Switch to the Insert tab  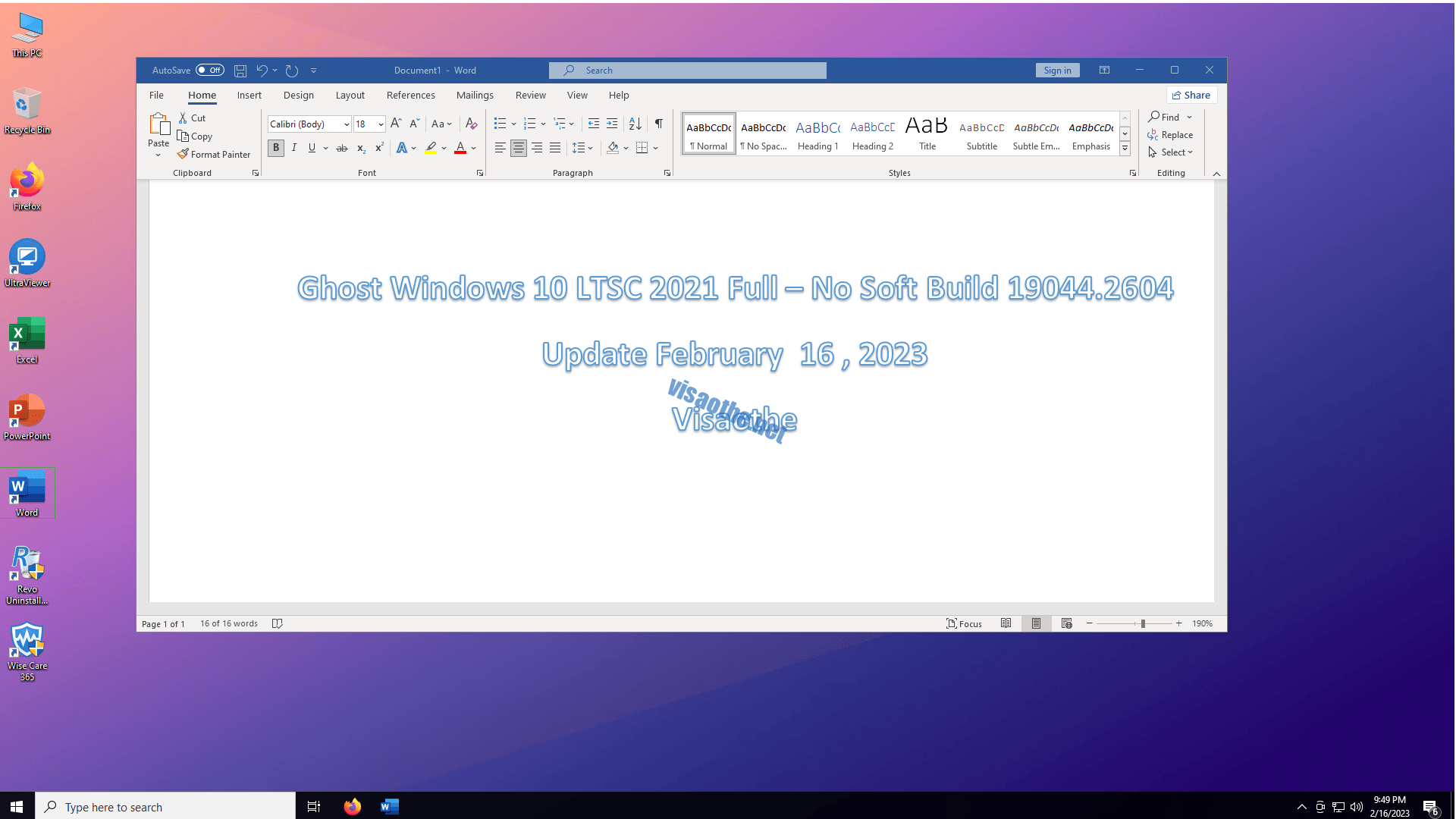click(x=249, y=95)
